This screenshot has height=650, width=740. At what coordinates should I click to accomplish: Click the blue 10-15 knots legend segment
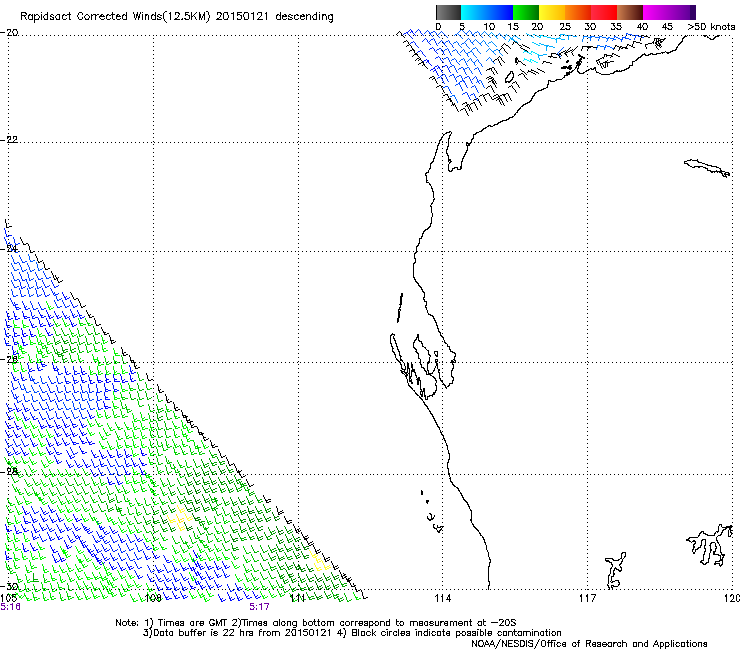(x=500, y=12)
